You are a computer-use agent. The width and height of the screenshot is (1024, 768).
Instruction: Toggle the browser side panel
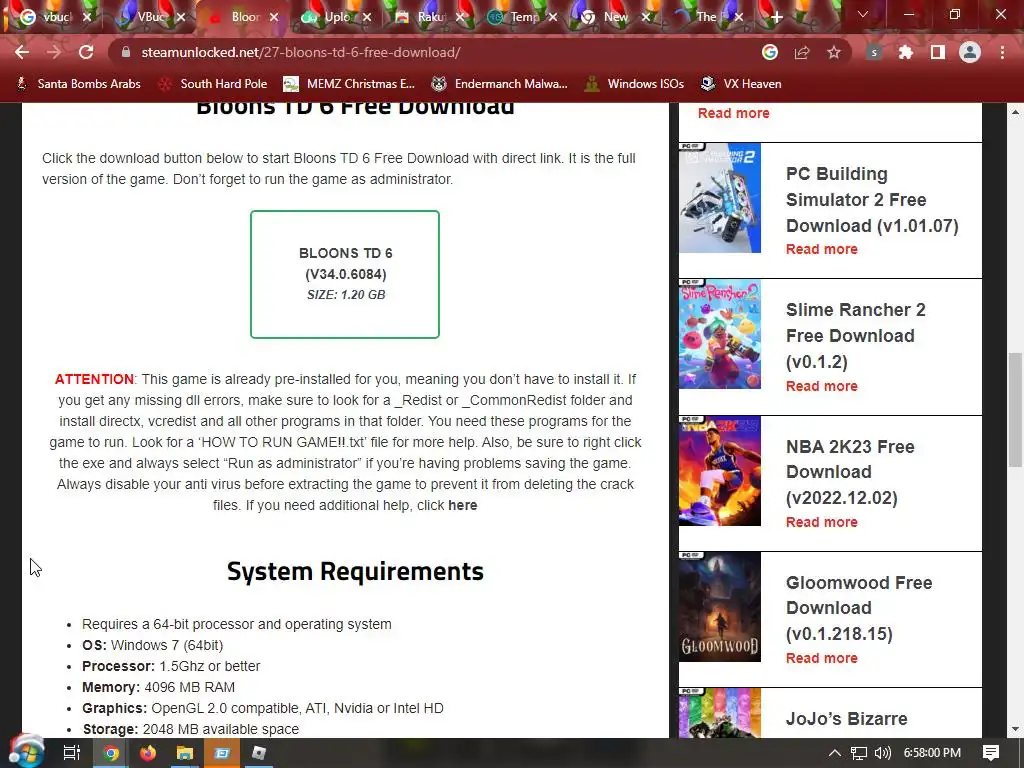tap(938, 52)
